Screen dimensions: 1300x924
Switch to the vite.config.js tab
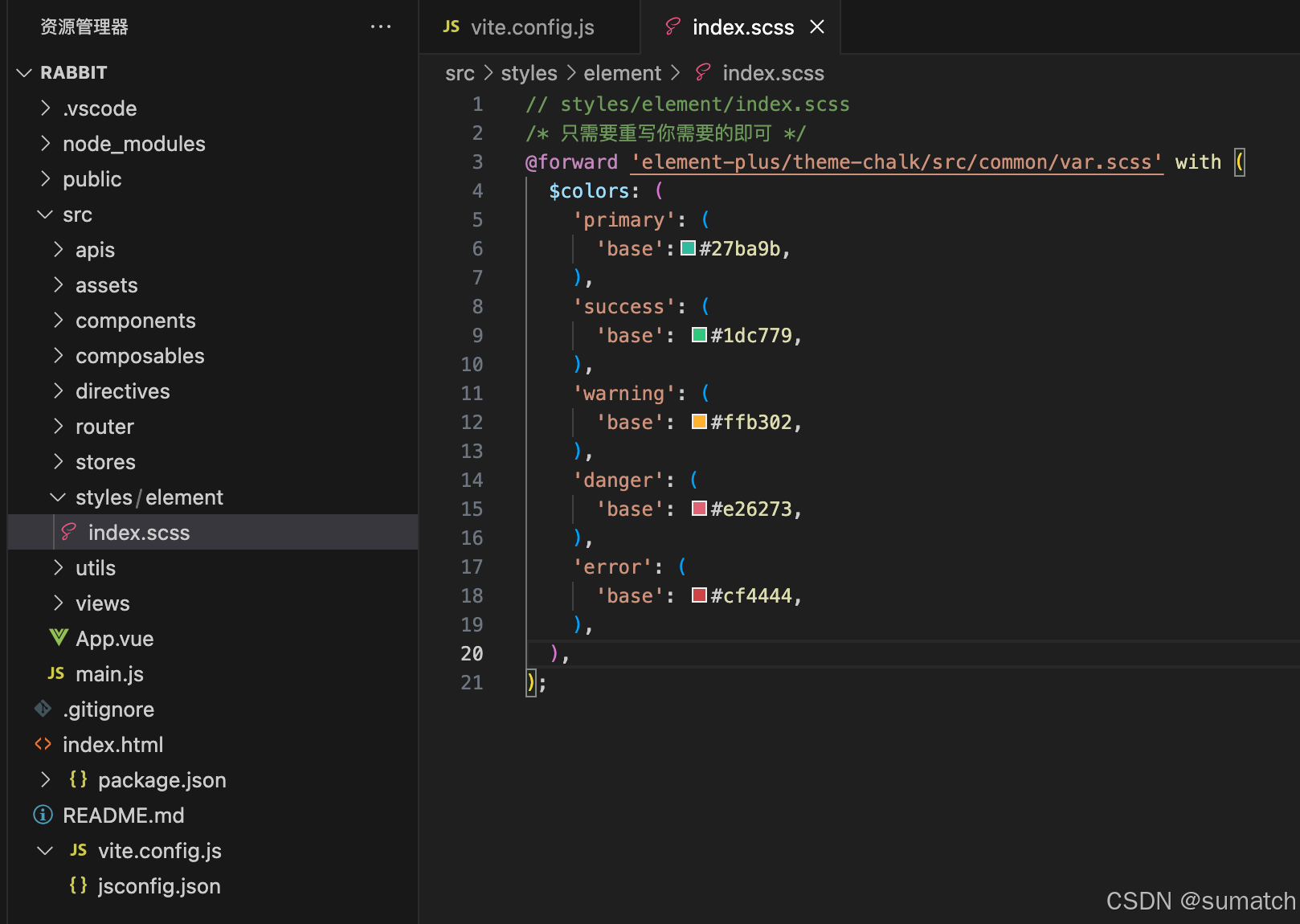point(531,27)
